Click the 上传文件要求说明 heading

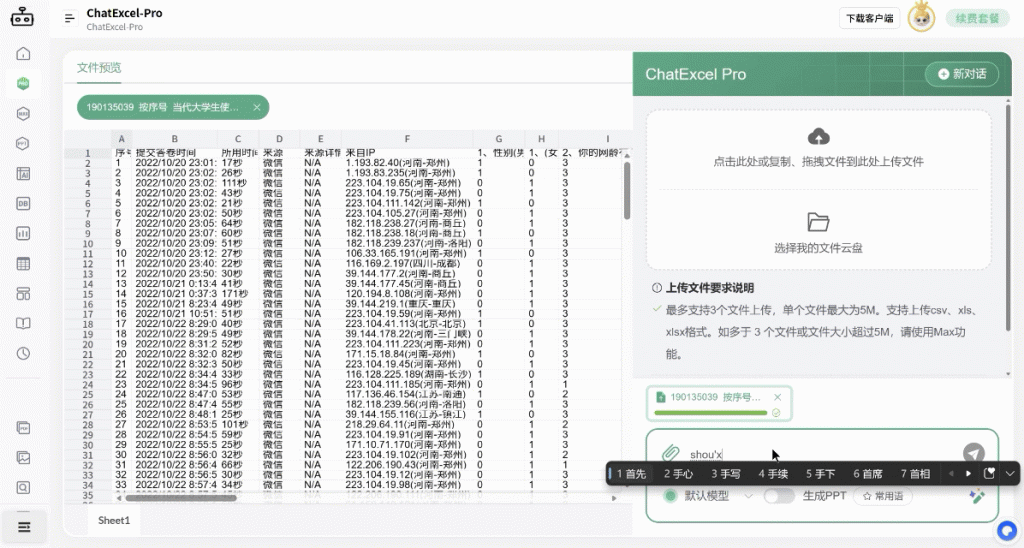[x=709, y=288]
